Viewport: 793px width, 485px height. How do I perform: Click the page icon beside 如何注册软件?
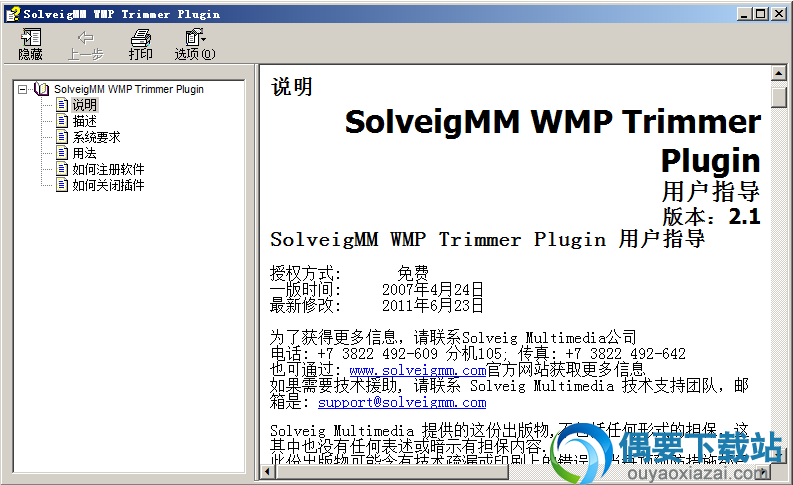62,169
